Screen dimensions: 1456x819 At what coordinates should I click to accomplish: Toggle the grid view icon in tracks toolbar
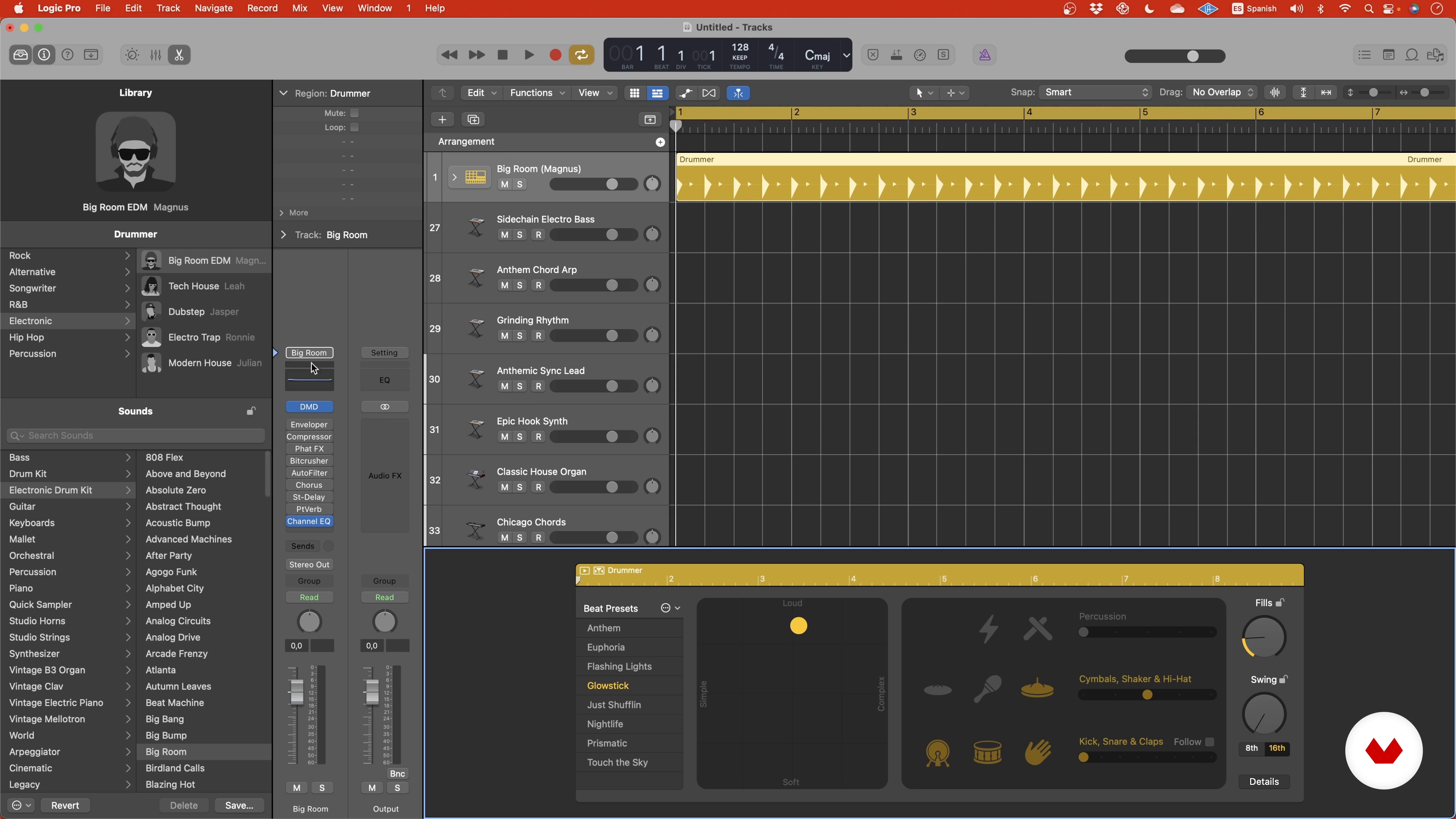click(x=634, y=93)
